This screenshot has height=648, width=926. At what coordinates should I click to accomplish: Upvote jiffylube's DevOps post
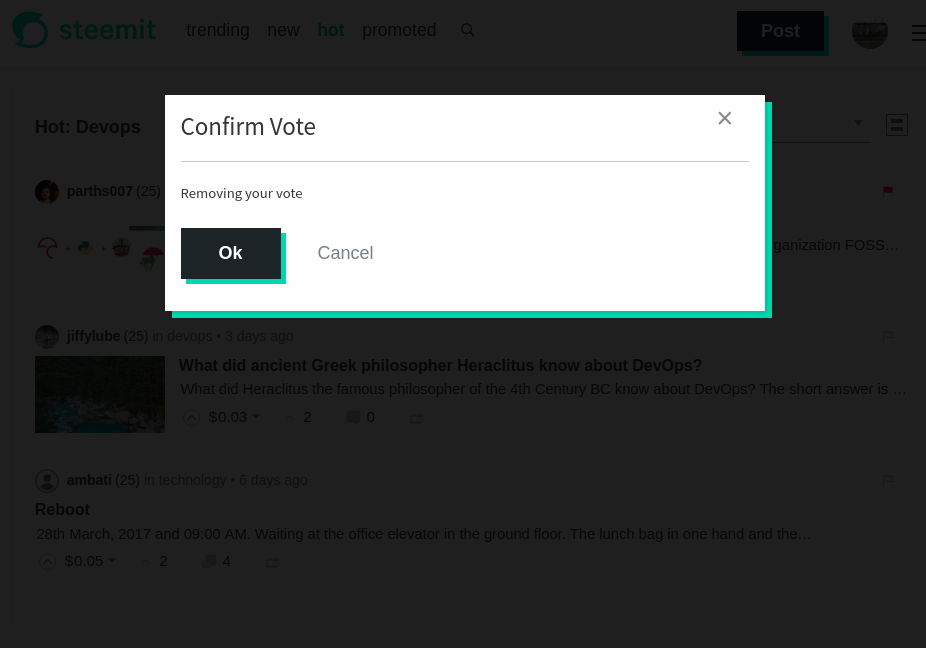[x=191, y=418]
